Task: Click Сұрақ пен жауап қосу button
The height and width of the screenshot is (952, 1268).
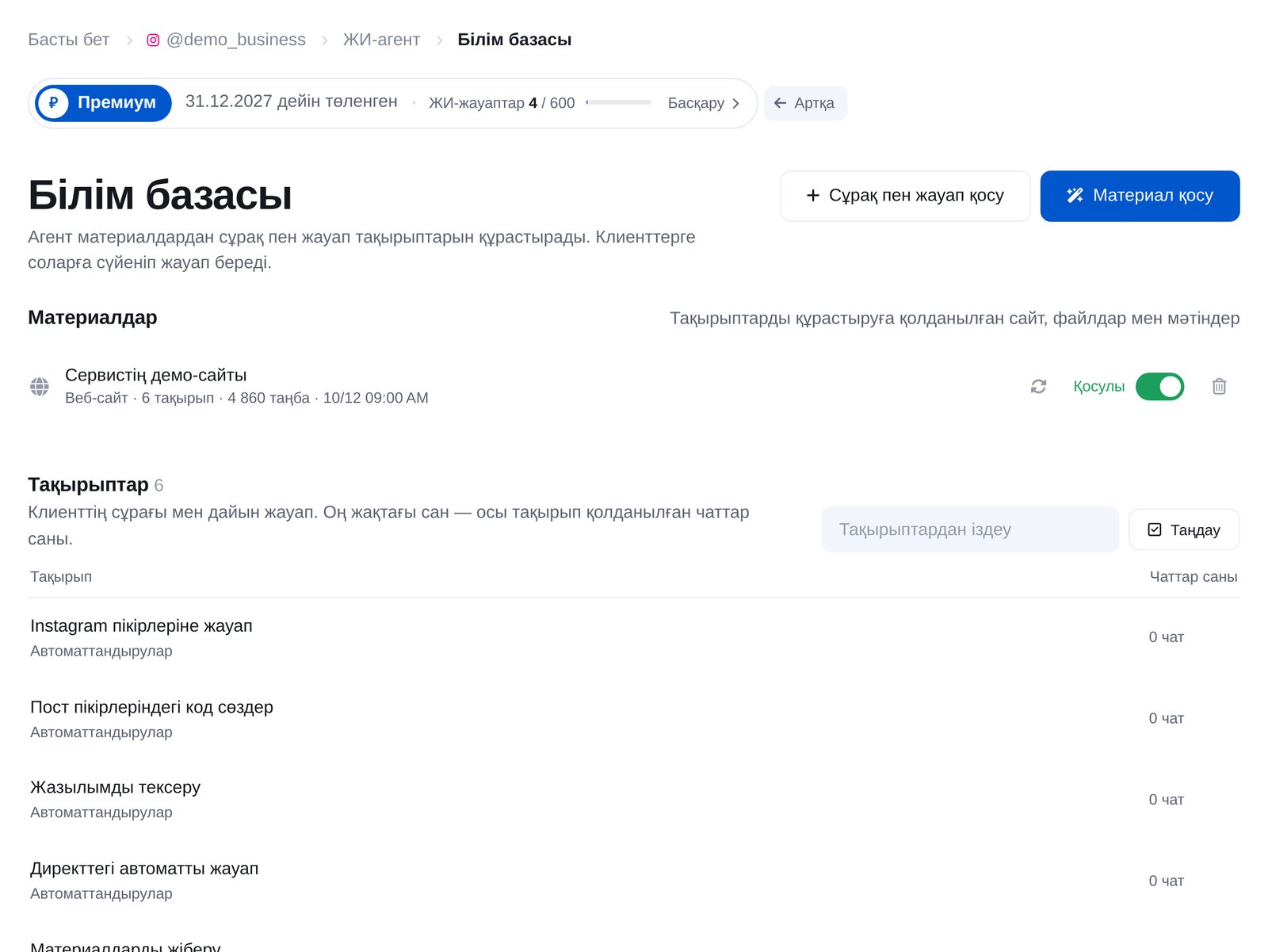Action: pos(905,196)
